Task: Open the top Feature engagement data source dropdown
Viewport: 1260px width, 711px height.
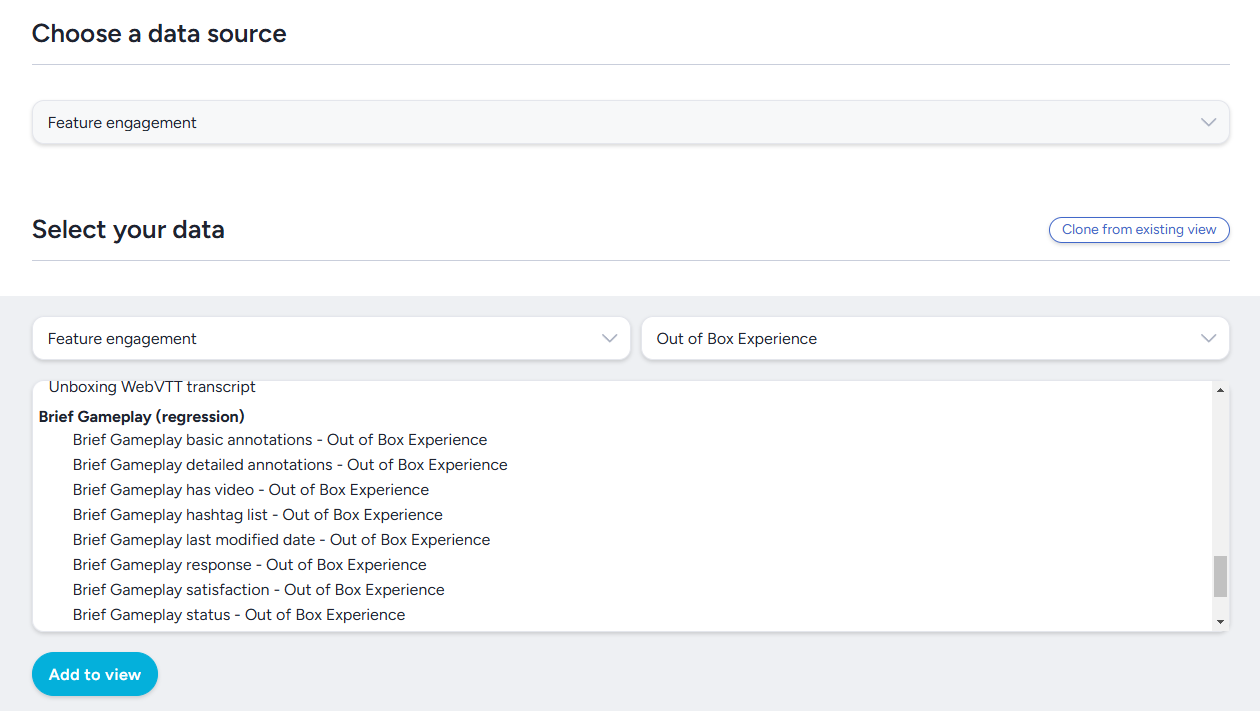Action: (630, 122)
